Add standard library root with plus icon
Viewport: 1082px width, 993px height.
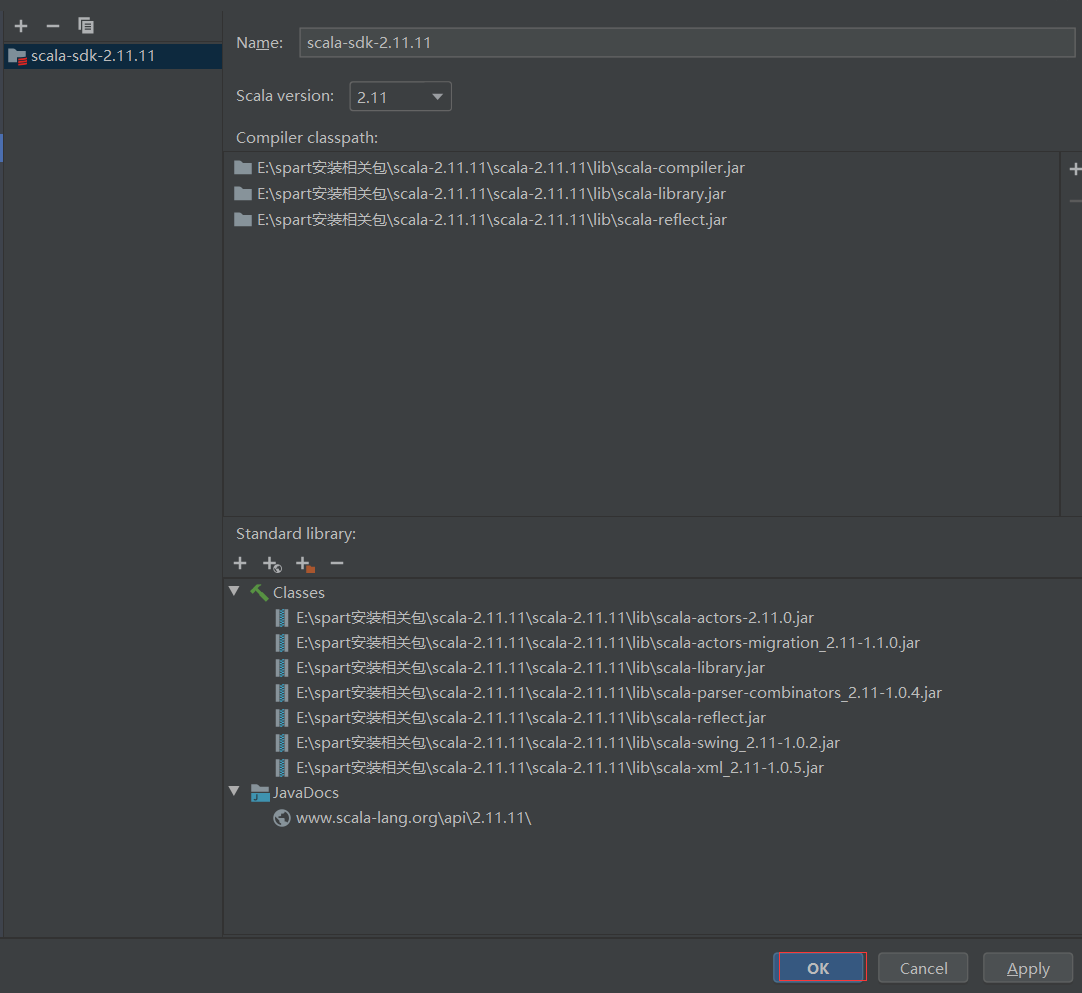(x=240, y=564)
